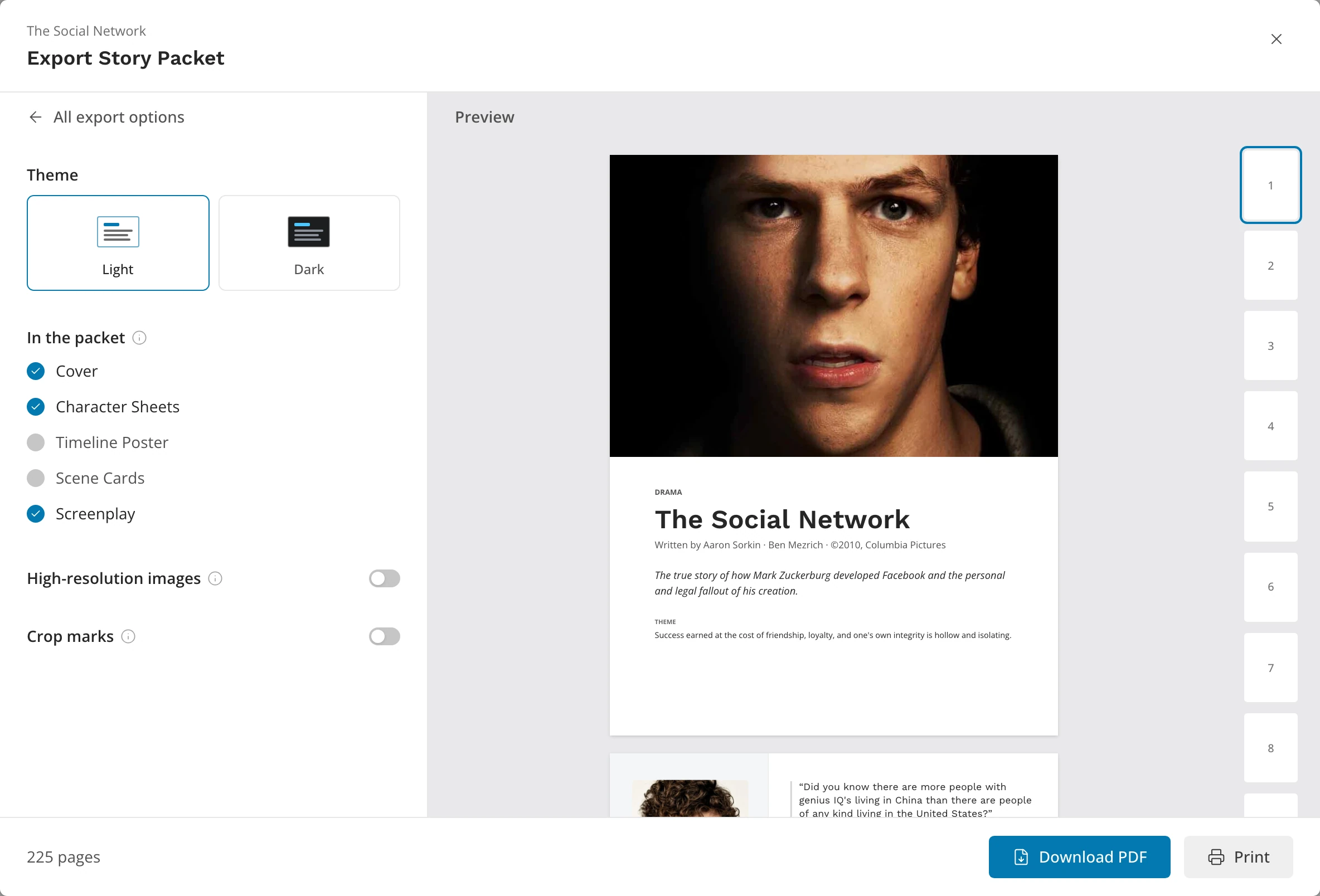Click the Light theme document icon
1320x896 pixels.
click(x=118, y=232)
